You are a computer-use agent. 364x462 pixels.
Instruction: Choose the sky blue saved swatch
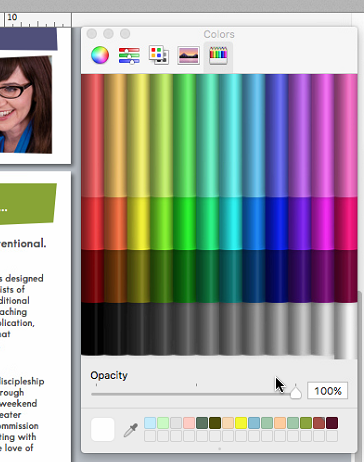coord(254,423)
